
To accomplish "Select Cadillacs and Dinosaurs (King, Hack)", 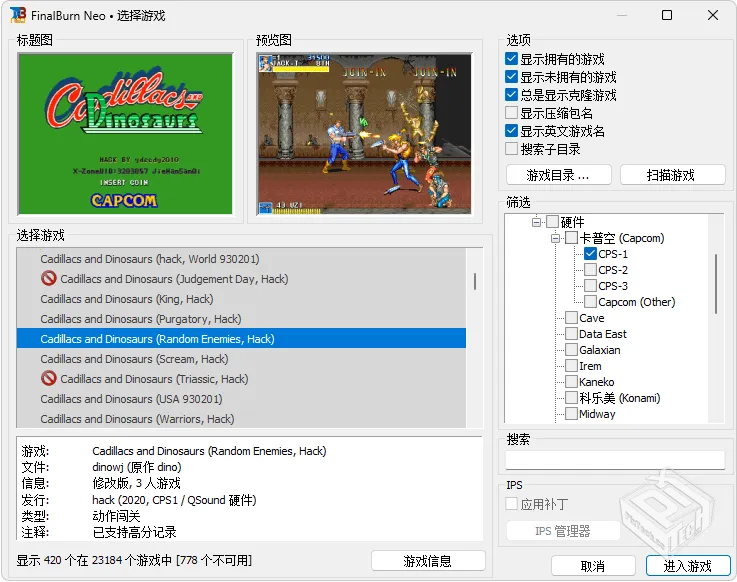I will pyautogui.click(x=126, y=299).
